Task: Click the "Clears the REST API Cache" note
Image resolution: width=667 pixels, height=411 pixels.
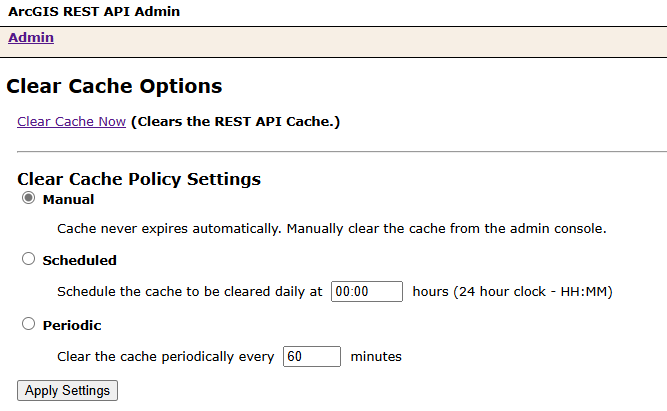Action: [235, 121]
